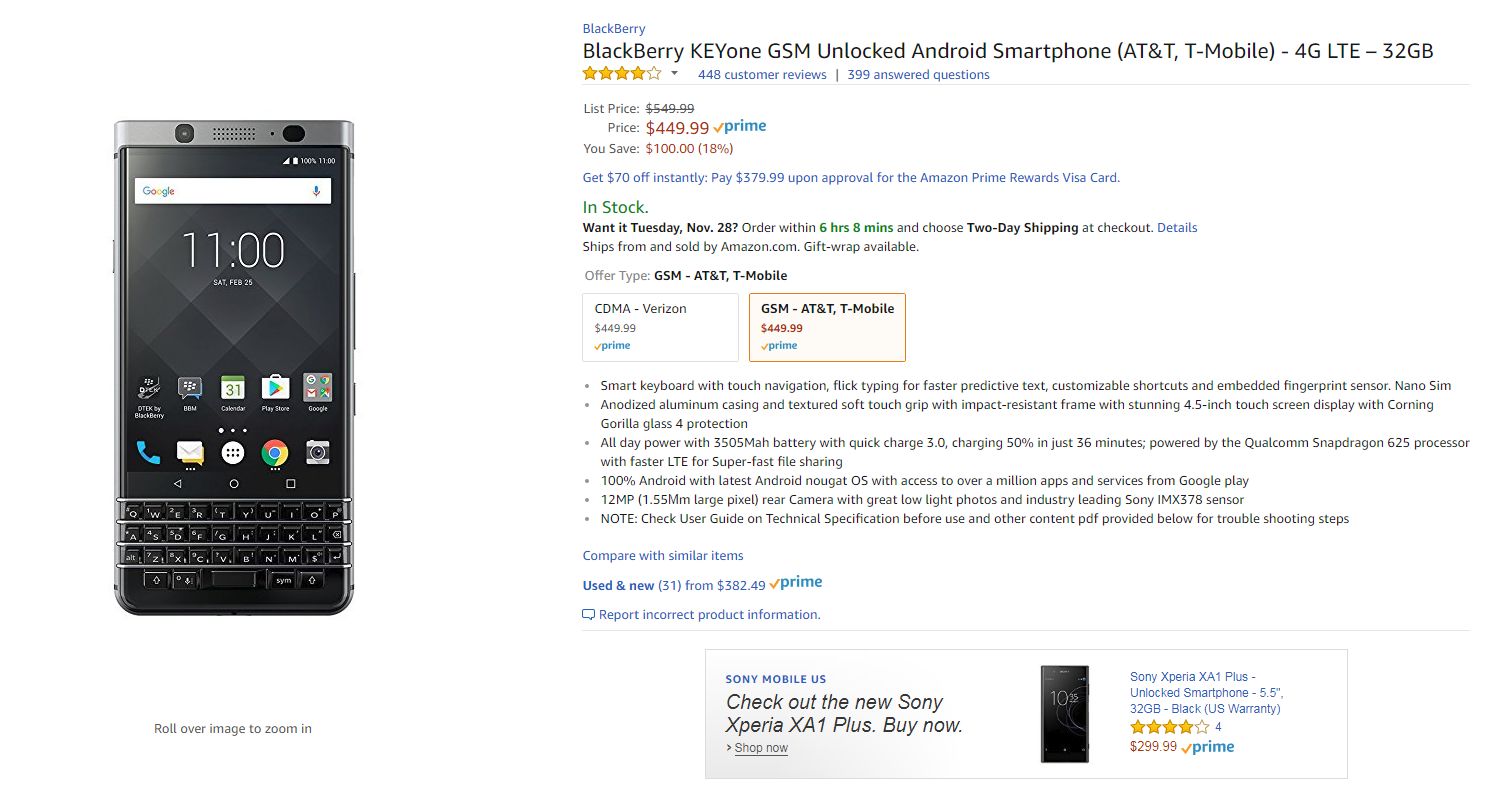This screenshot has width=1491, height=787.
Task: Open the 399 answered questions link
Action: click(x=918, y=75)
